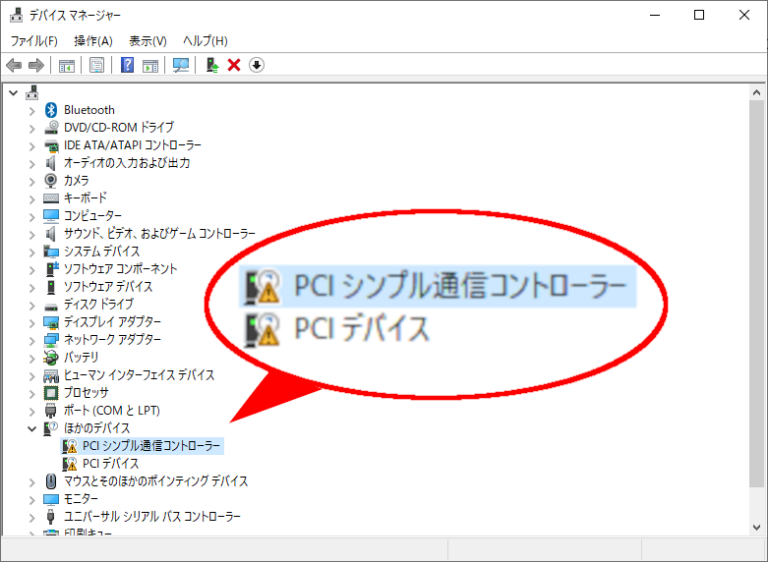Select DVD/CD-ROM ドライブ label
768x562 pixels.
(x=119, y=127)
